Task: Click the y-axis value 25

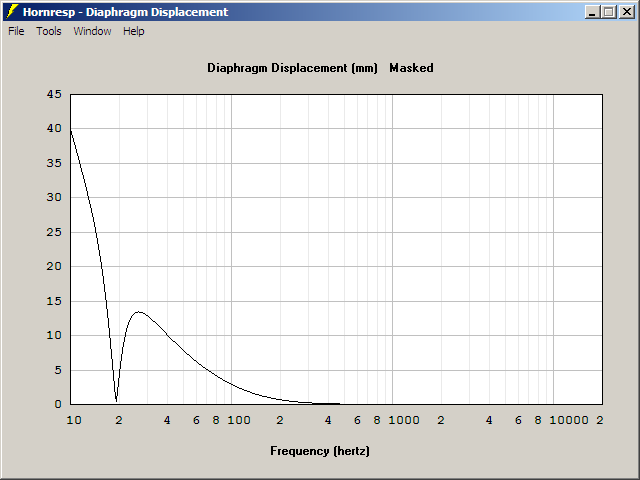Action: (54, 232)
